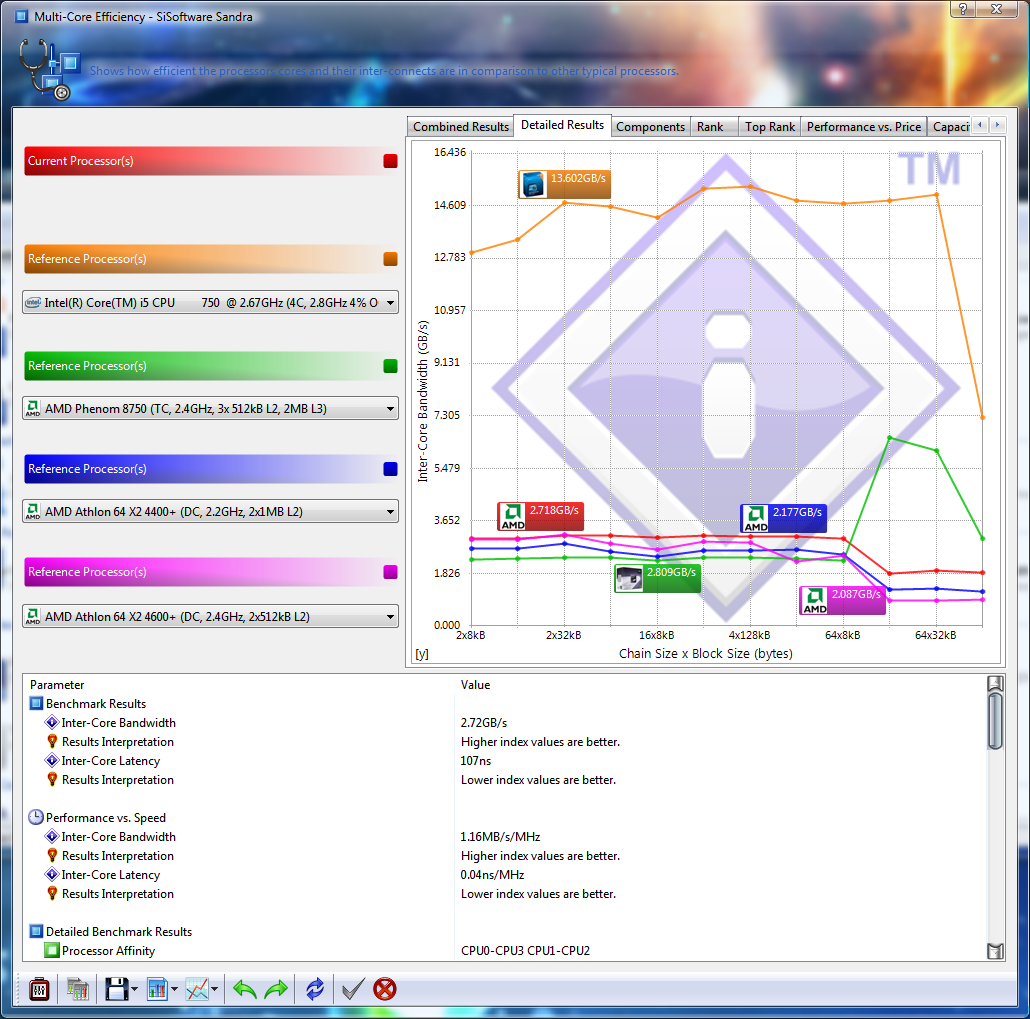Click the clock icon beside Performance vs. Speed
1030x1019 pixels.
[x=36, y=817]
